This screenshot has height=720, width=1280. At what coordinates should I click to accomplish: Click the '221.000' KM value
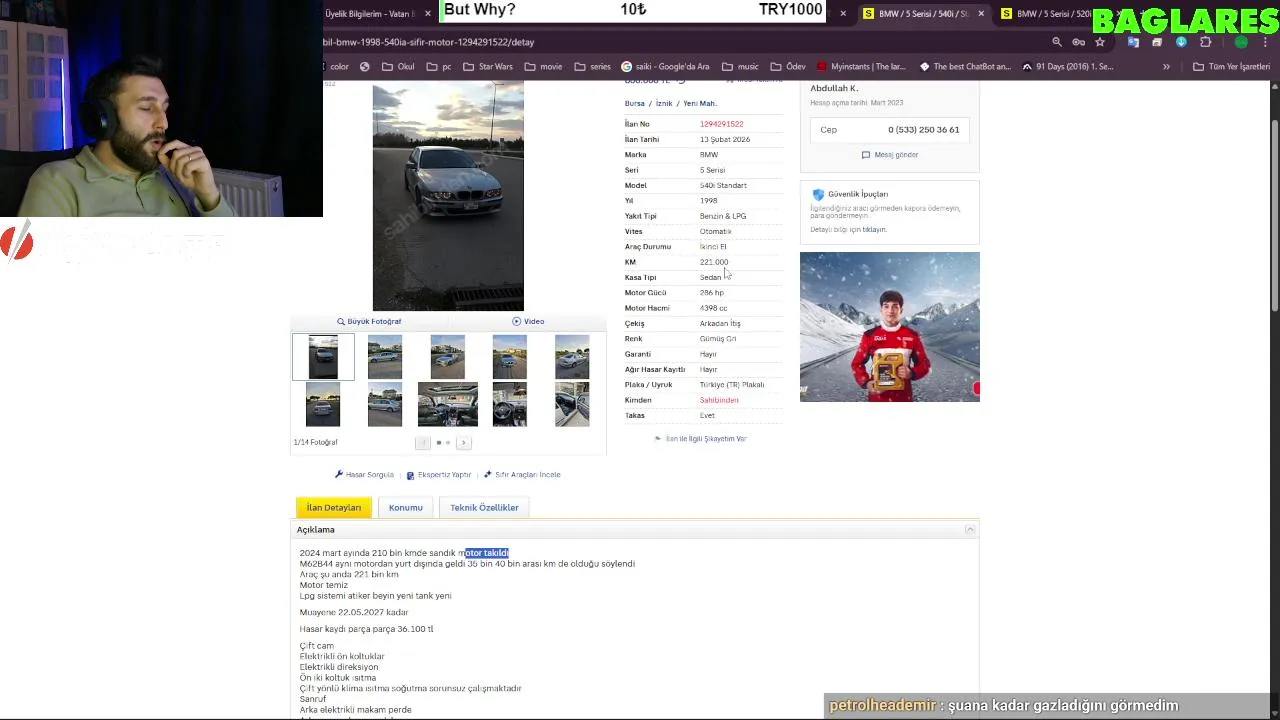[714, 262]
